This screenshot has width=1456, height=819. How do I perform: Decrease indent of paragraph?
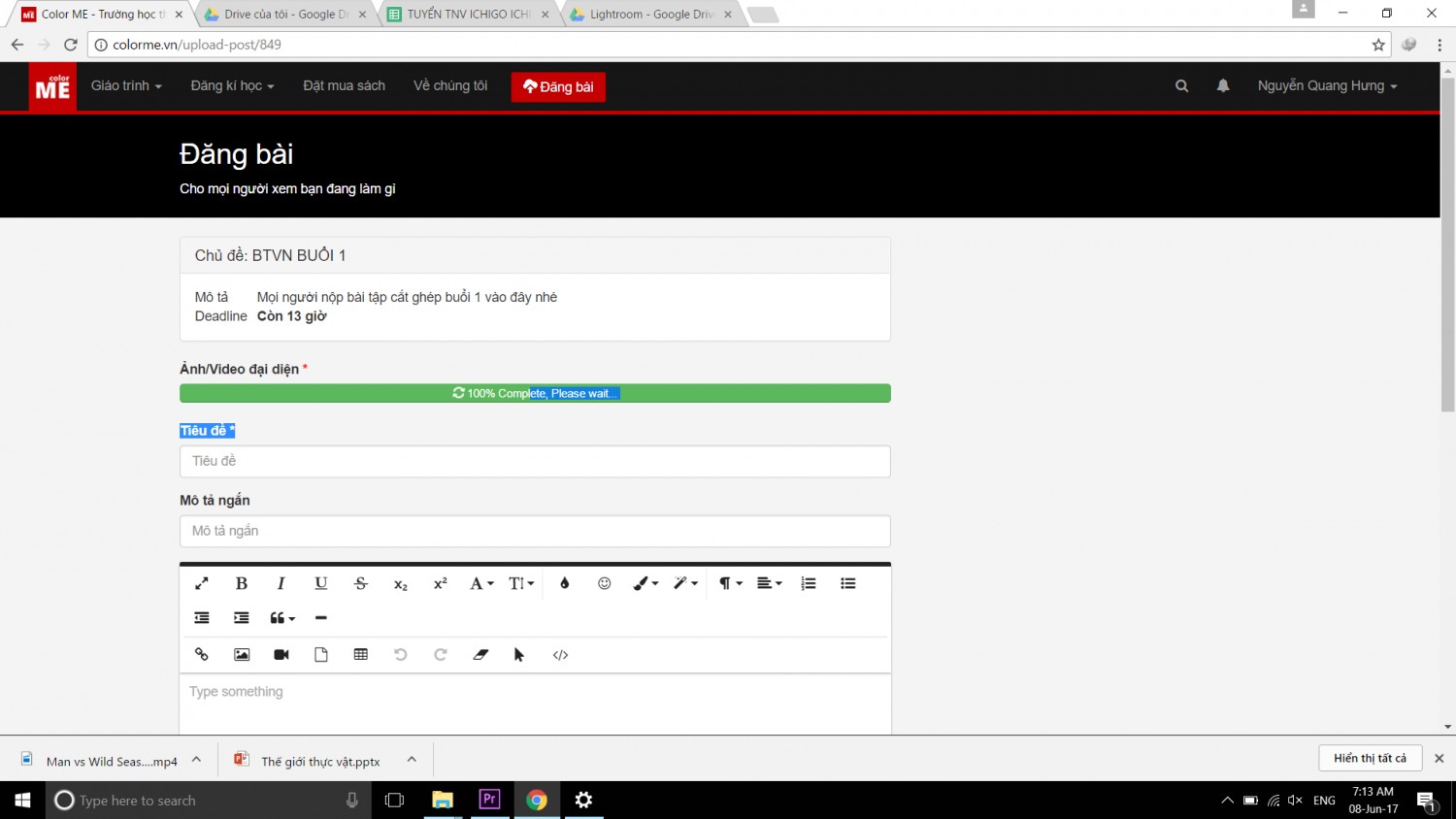(x=202, y=618)
